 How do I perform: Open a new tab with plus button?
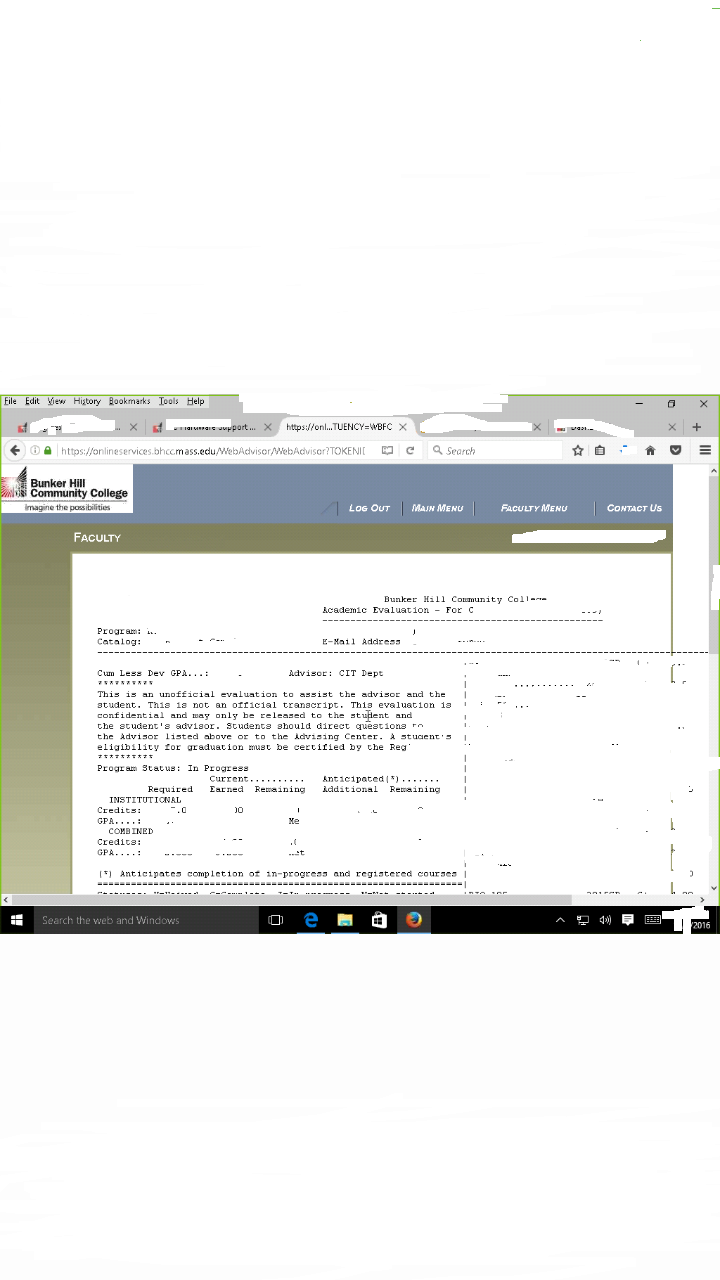[x=697, y=427]
